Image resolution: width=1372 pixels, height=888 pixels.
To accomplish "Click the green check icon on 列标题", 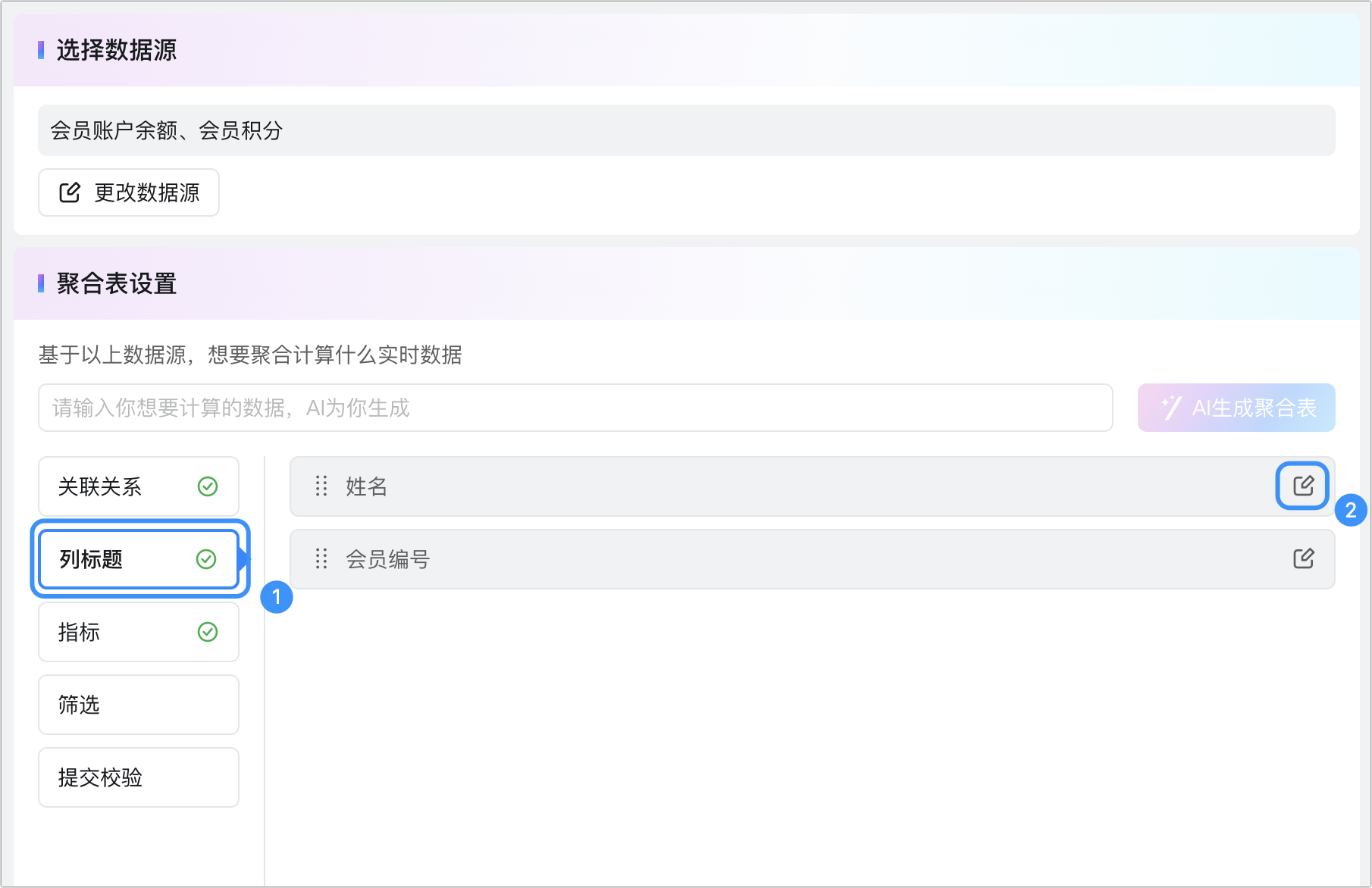I will click(x=206, y=559).
